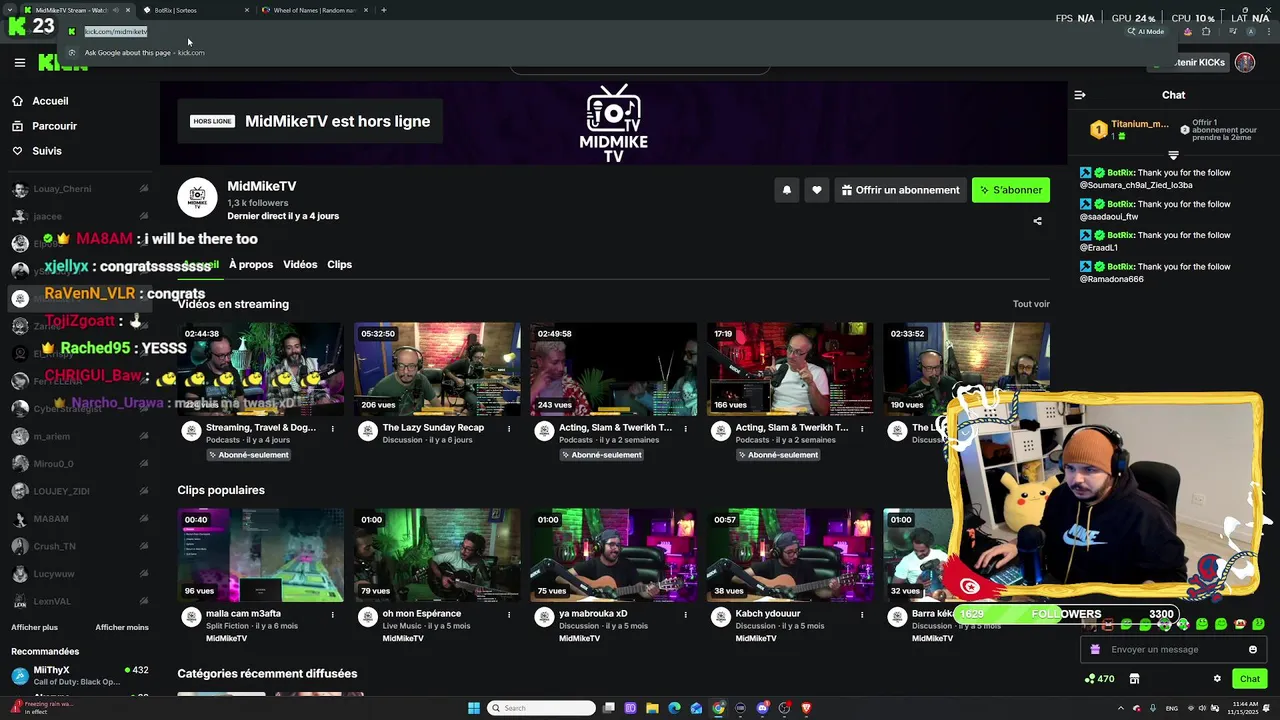
Task: Click the Envoyer un message input field
Action: tap(1172, 649)
